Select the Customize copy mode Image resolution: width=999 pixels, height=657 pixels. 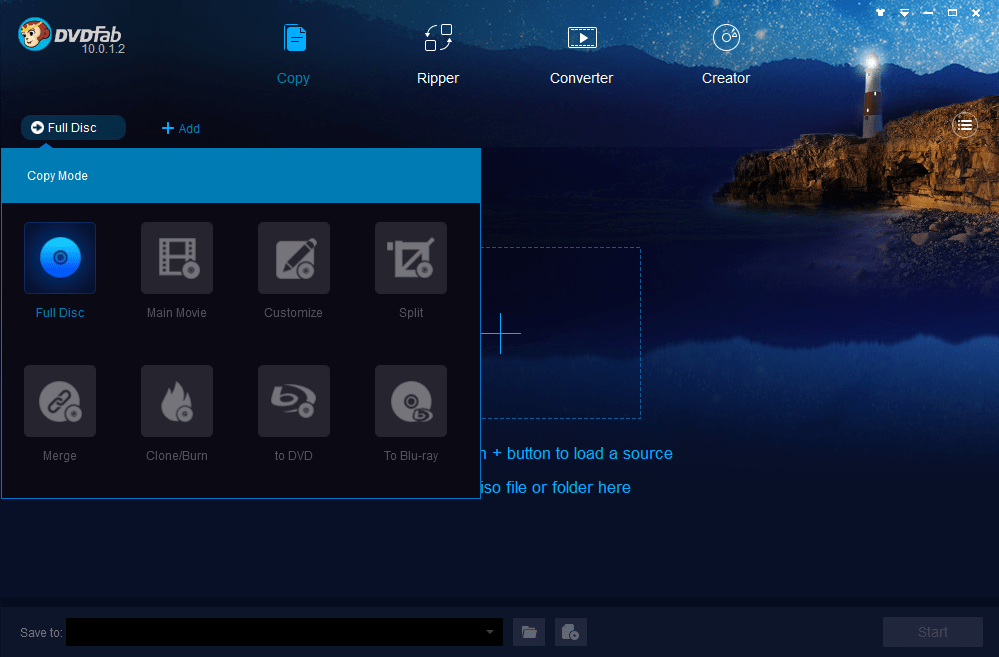[x=293, y=257]
